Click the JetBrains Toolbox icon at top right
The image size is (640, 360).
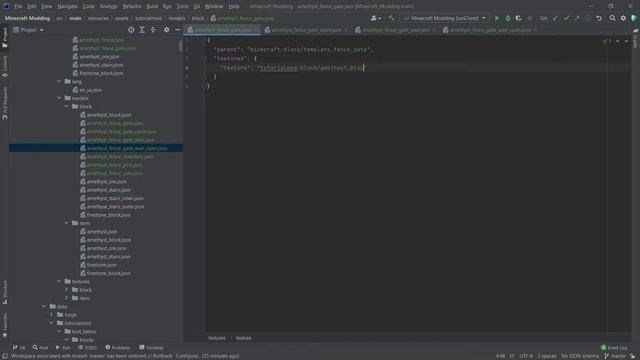[x=634, y=18]
